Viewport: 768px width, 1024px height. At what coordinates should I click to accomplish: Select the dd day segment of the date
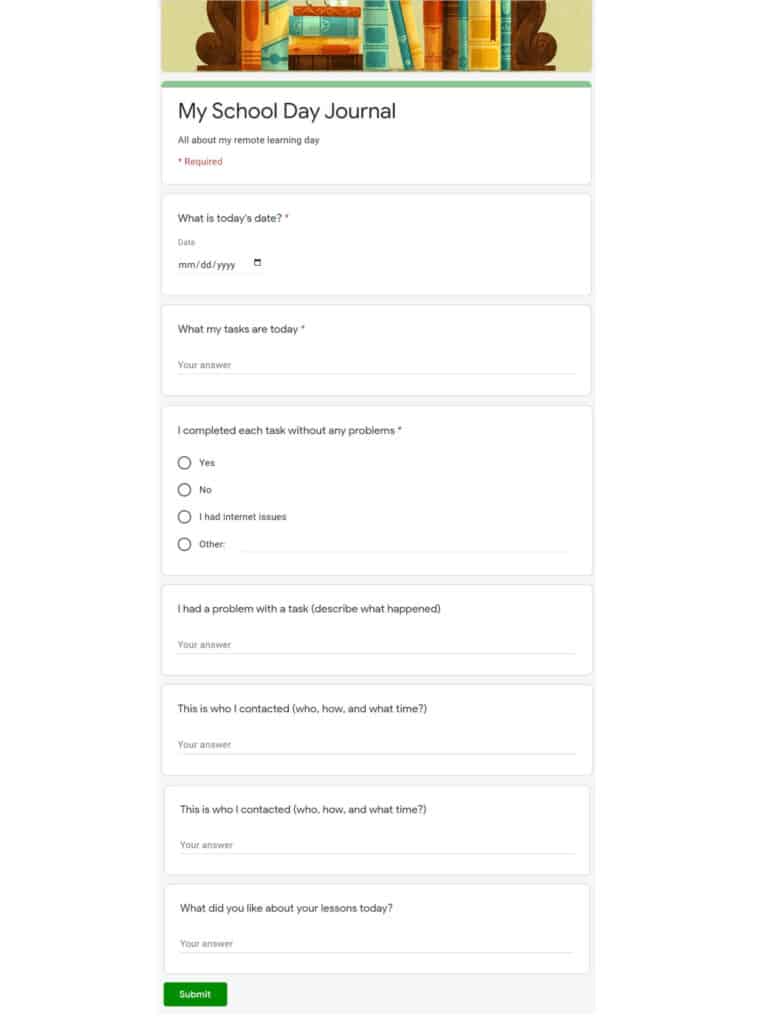tap(206, 264)
